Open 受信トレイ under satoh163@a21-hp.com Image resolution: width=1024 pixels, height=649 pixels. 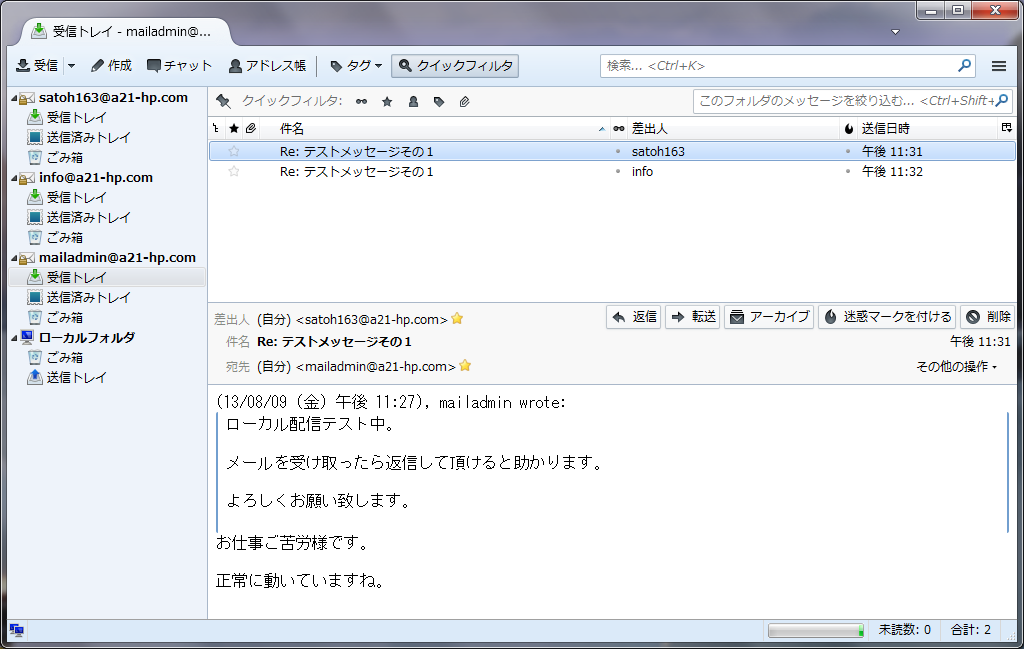[x=76, y=118]
